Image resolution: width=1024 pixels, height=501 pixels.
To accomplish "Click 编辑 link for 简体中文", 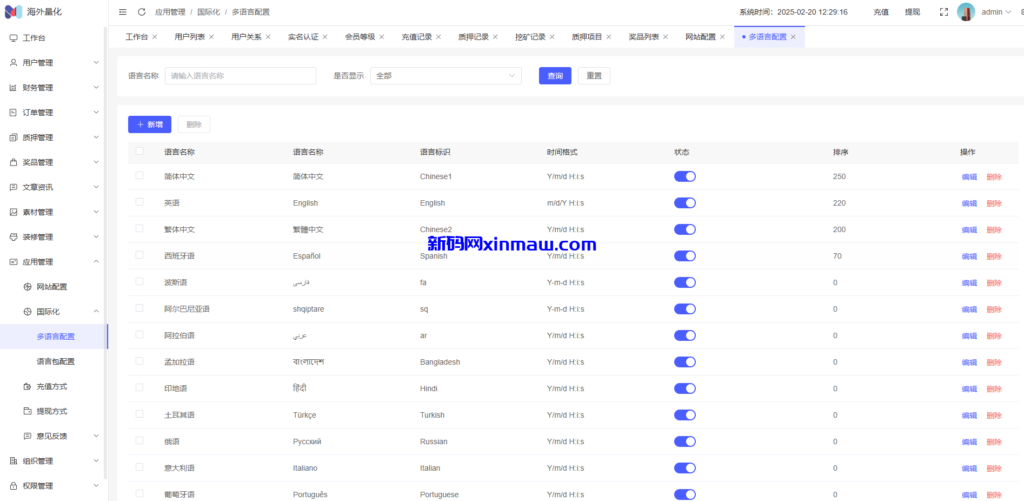I will [x=969, y=177].
